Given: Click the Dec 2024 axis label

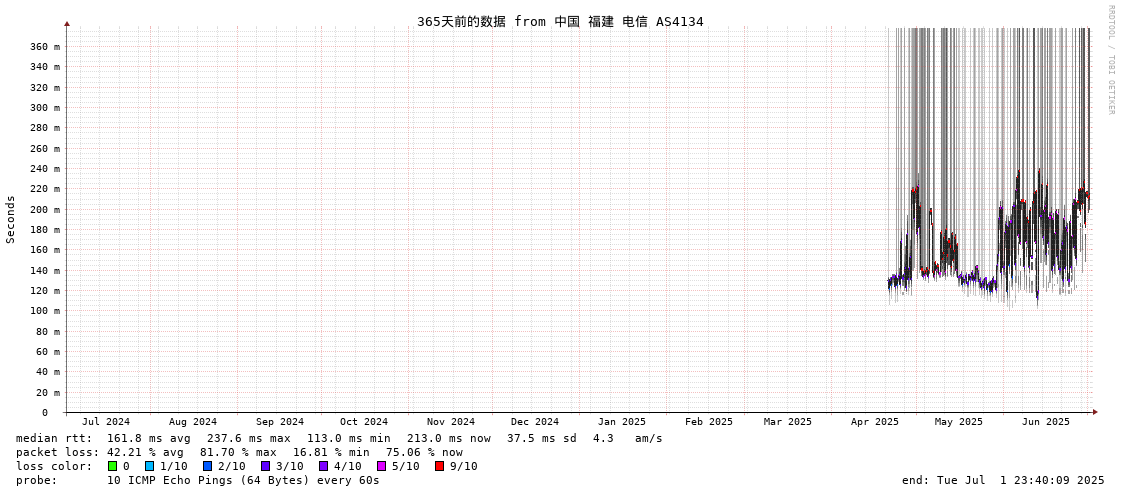Looking at the screenshot, I should [535, 422].
